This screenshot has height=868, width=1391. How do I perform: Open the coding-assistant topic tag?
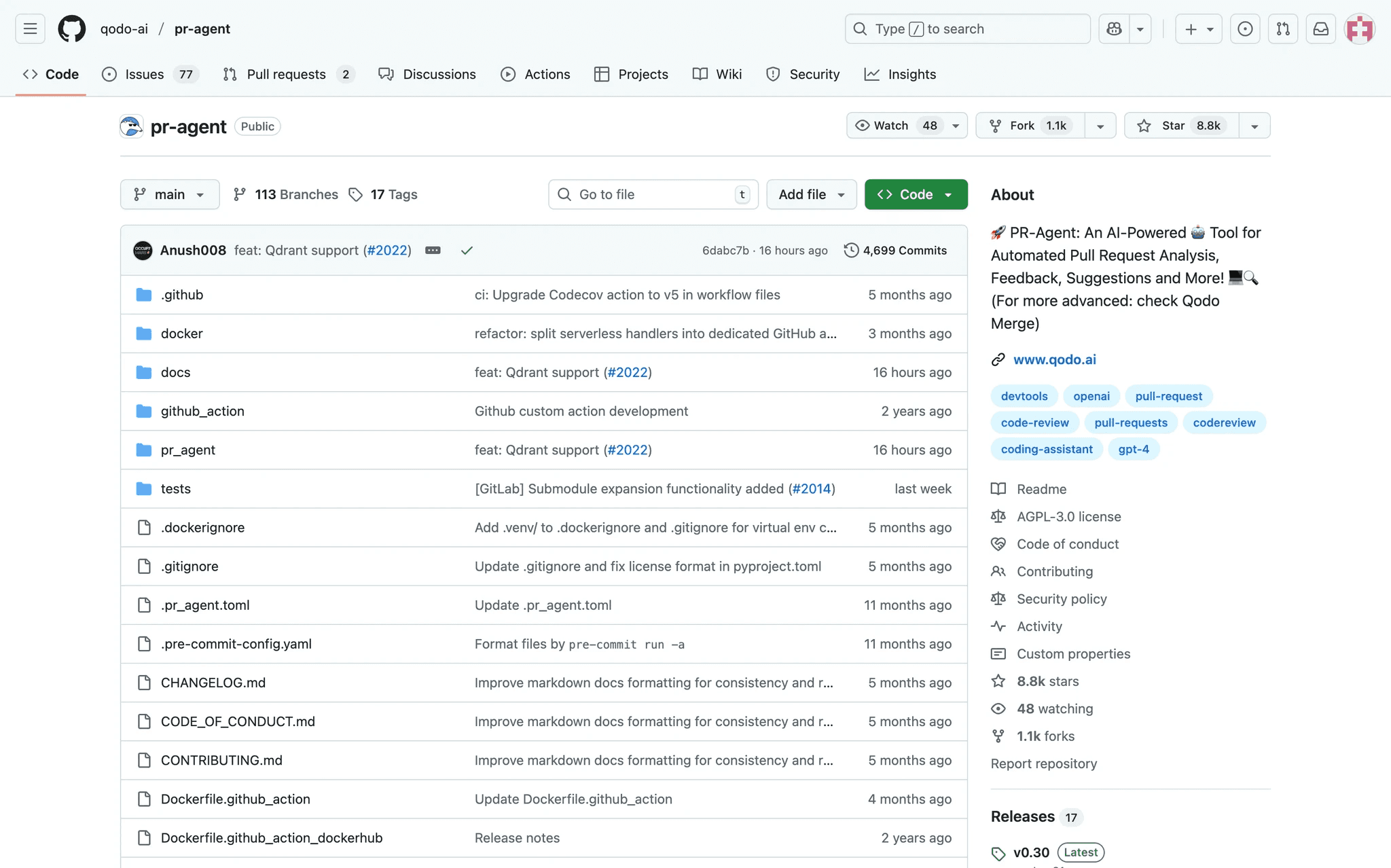(1047, 449)
